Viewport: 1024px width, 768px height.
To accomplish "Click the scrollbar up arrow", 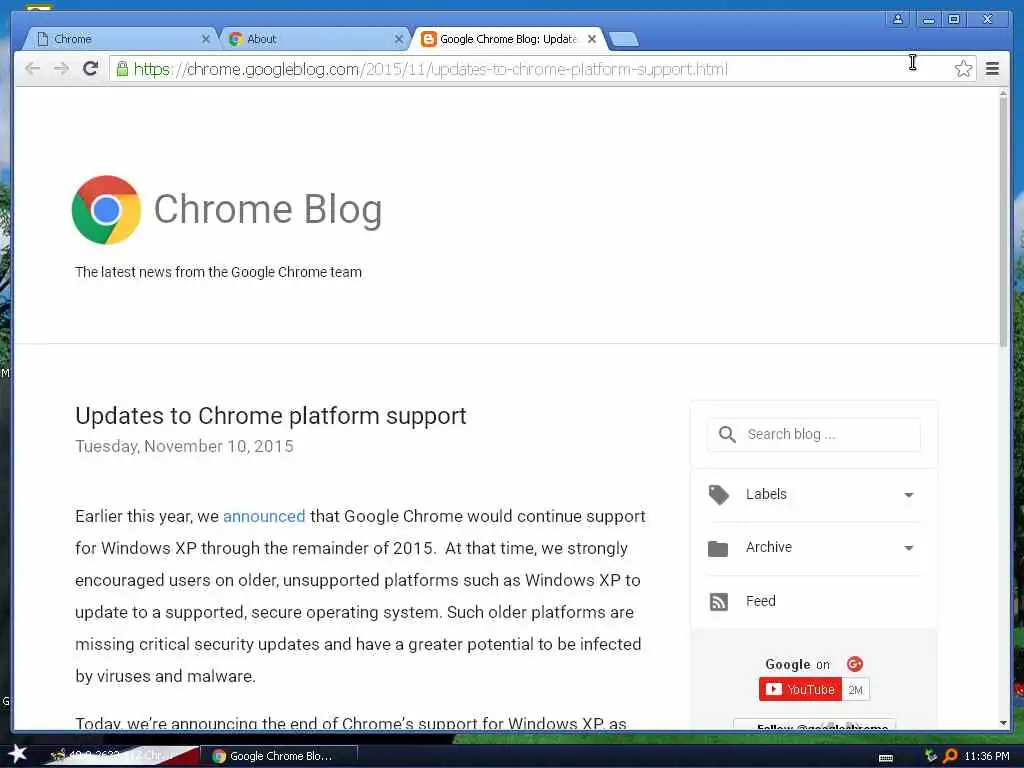I will click(x=1003, y=93).
